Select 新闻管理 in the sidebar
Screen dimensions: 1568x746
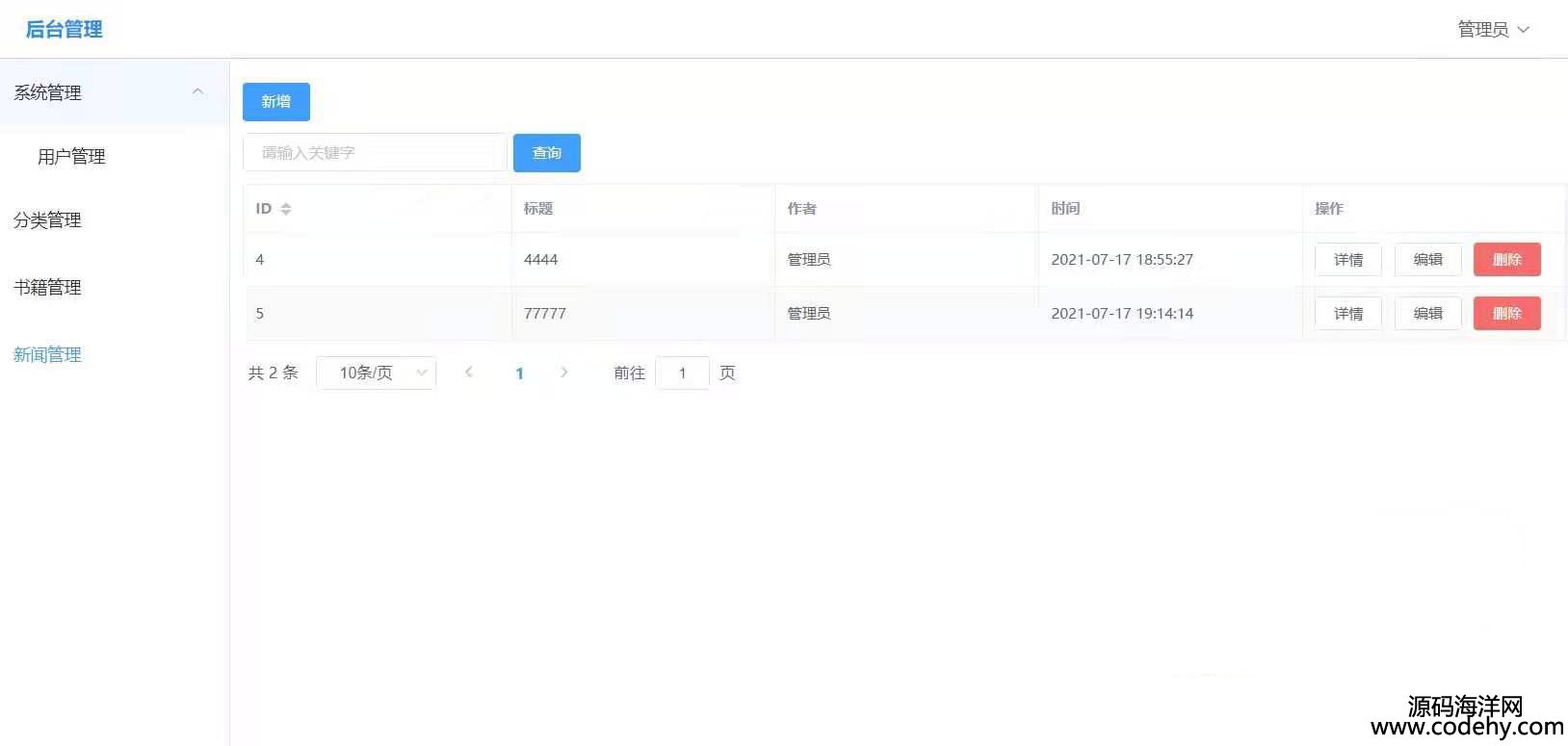click(47, 355)
